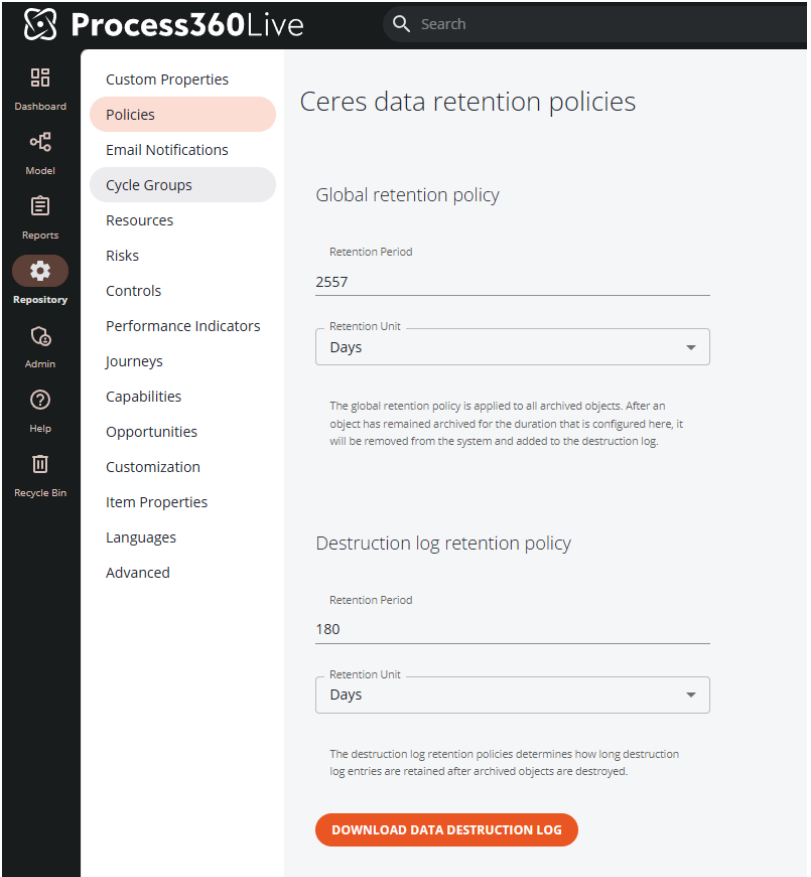Open the Advanced settings entry
The height and width of the screenshot is (877, 811).
click(x=138, y=573)
